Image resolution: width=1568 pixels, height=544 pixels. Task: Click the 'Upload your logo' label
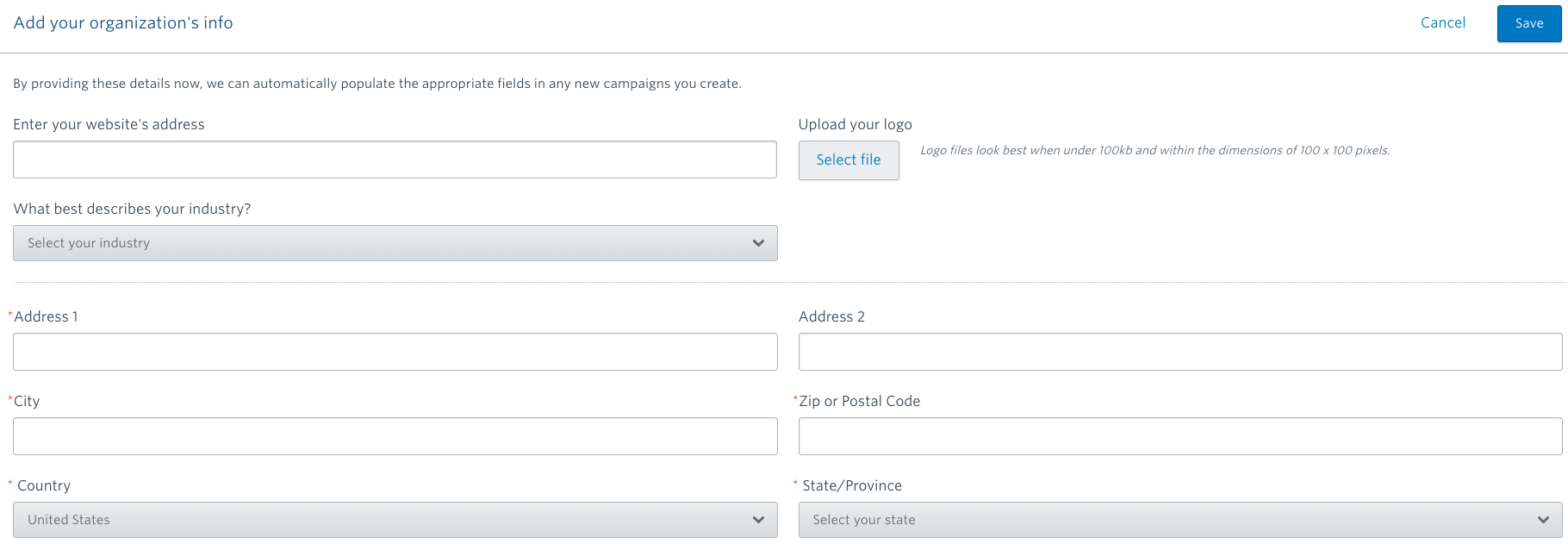pos(855,124)
